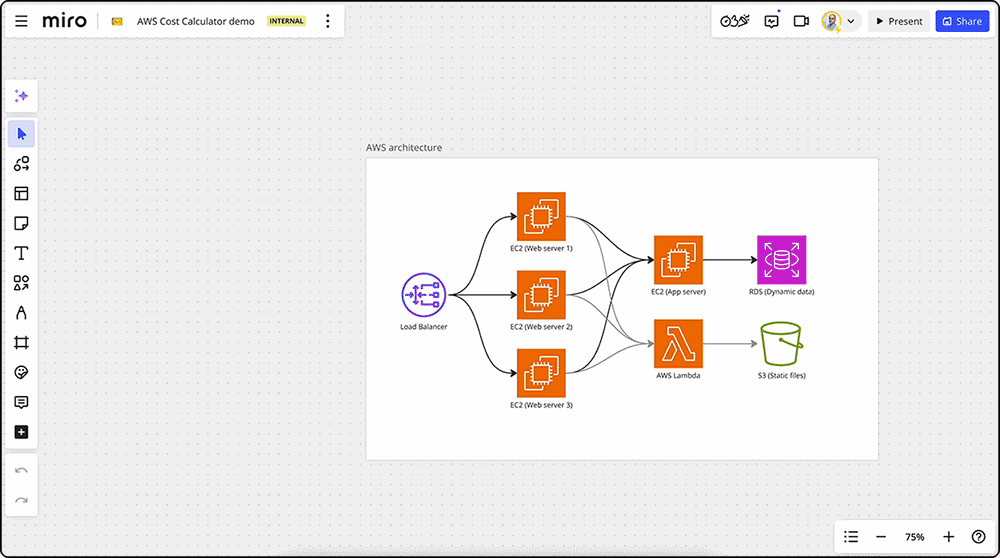Viewport: 1000px width, 558px height.
Task: Open the activity notifications panel
Action: 771,21
